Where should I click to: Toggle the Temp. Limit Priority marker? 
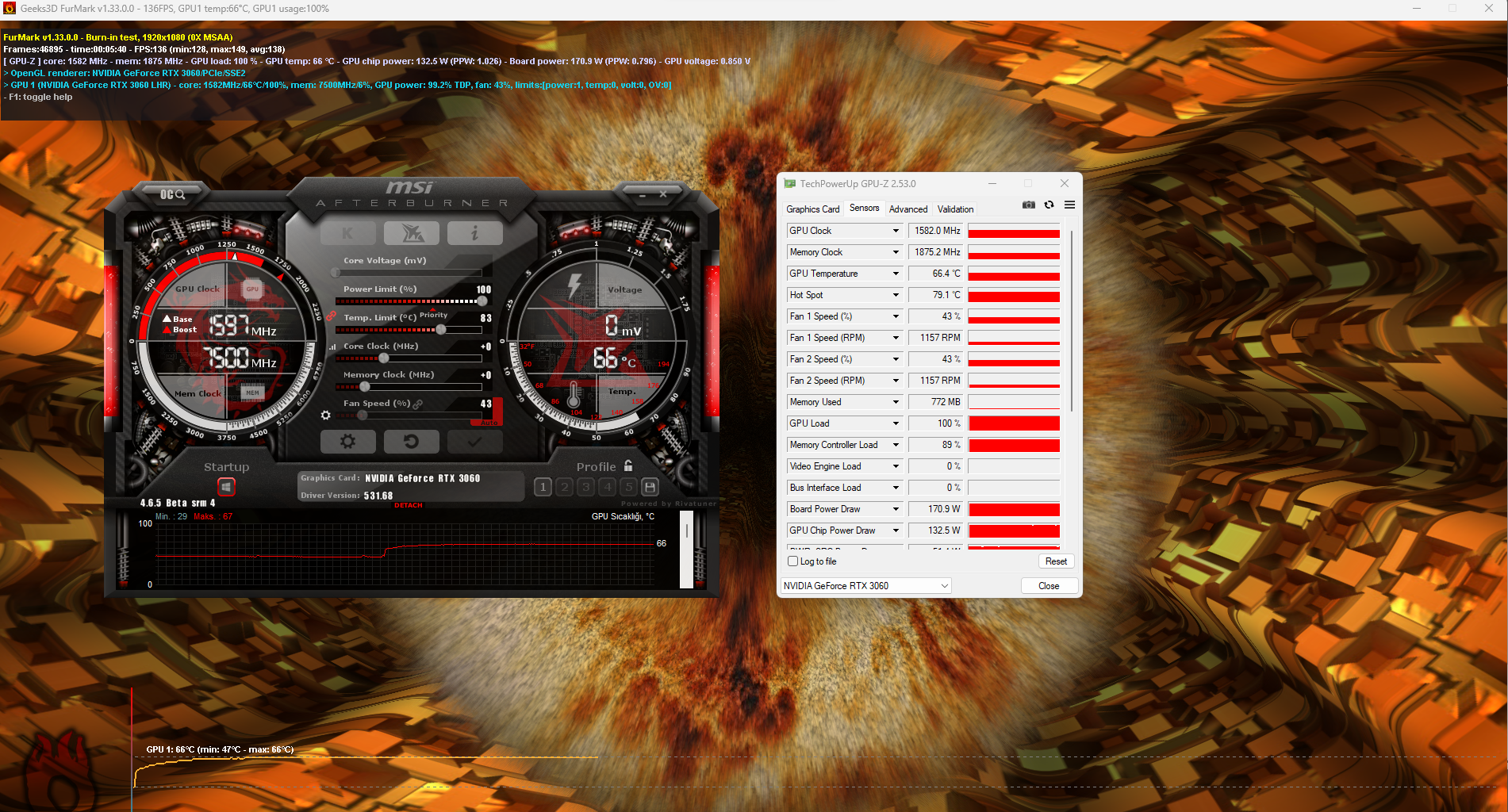(433, 315)
